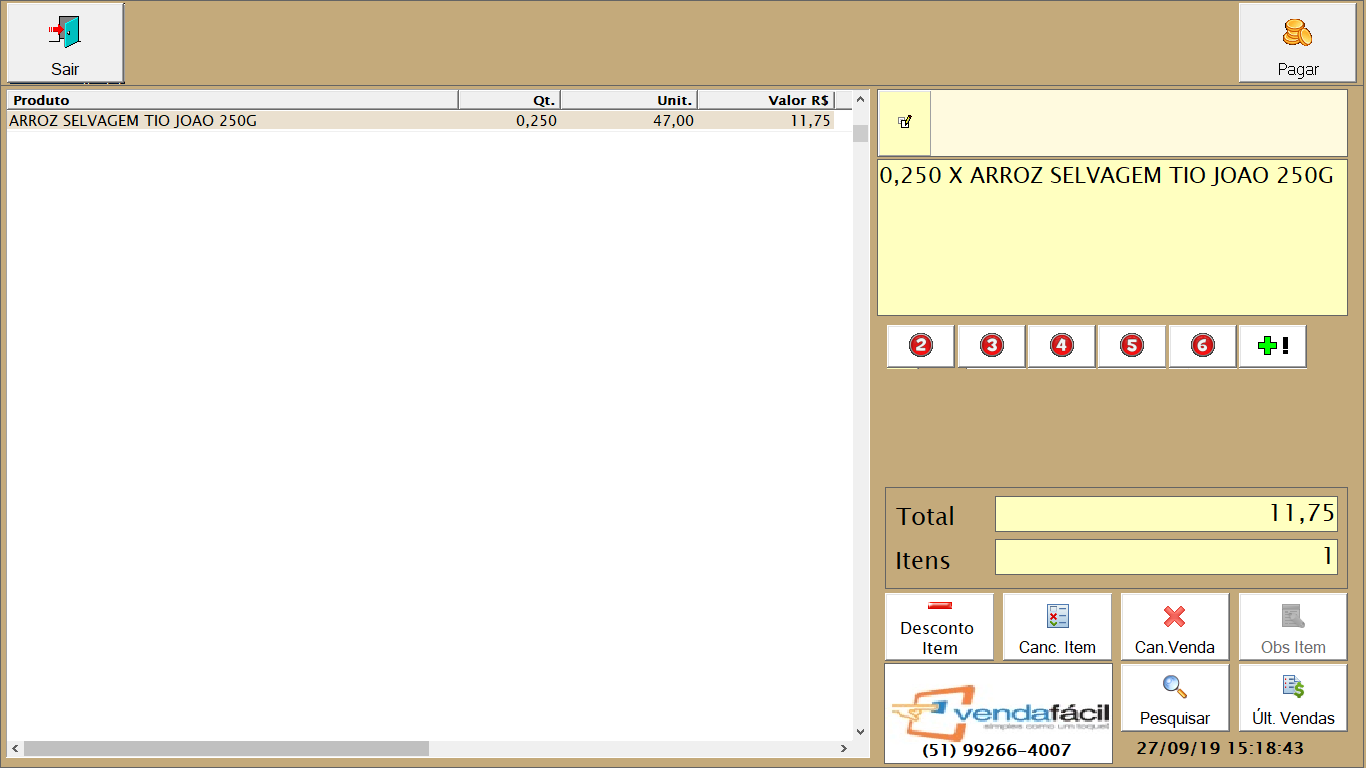Select quantity shortcut button 4
This screenshot has height=768, width=1366.
point(1061,346)
